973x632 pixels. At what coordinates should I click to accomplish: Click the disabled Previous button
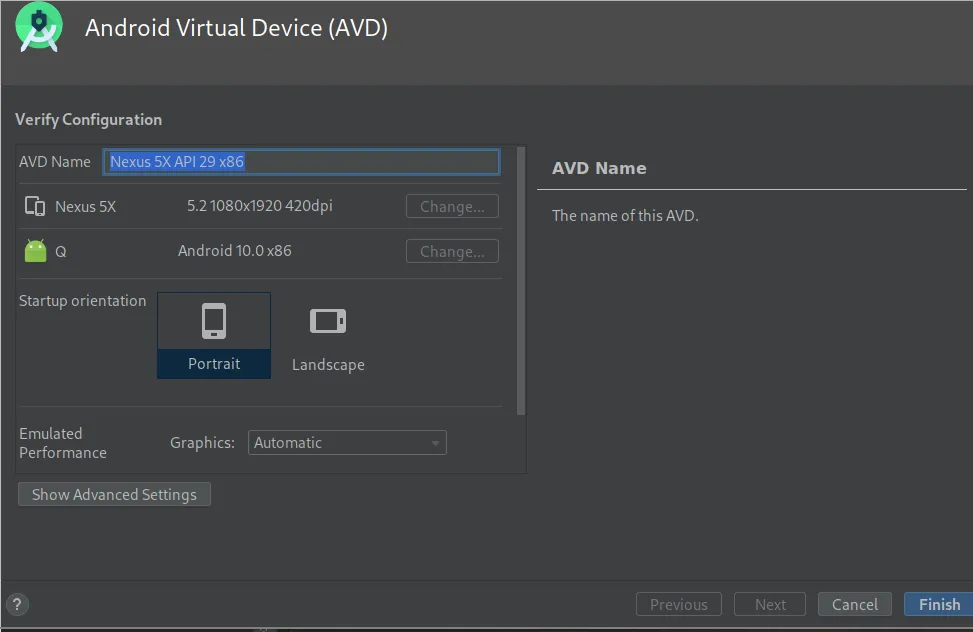click(x=679, y=604)
